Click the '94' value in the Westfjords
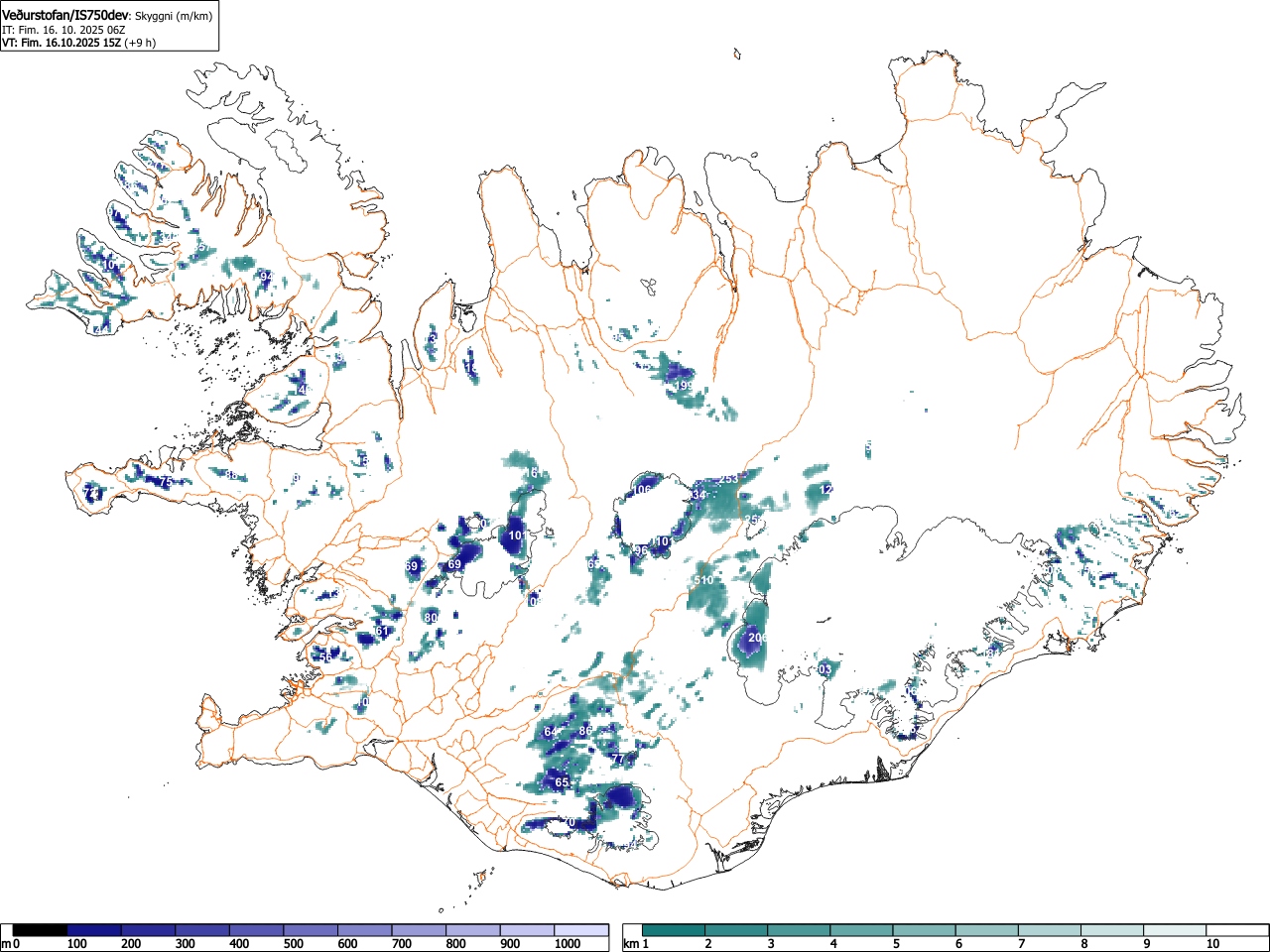The height and width of the screenshot is (952, 1270). click(265, 276)
